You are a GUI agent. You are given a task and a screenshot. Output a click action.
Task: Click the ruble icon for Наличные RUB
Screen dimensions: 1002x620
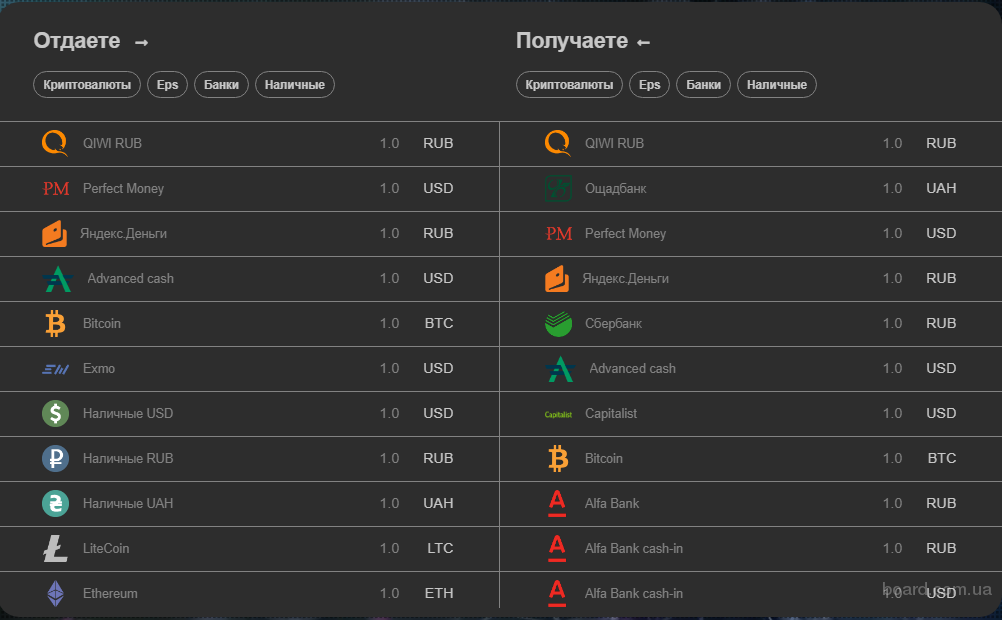pos(56,458)
